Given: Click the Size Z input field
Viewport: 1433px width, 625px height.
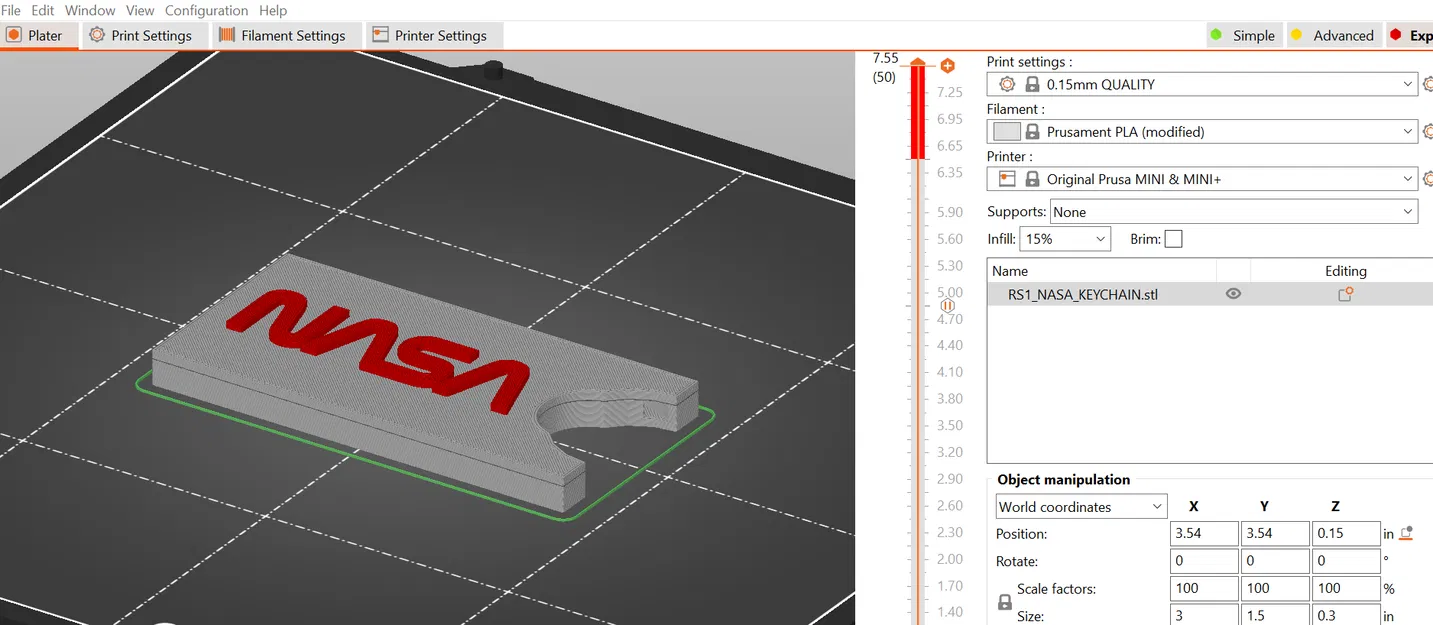Looking at the screenshot, I should (1345, 616).
